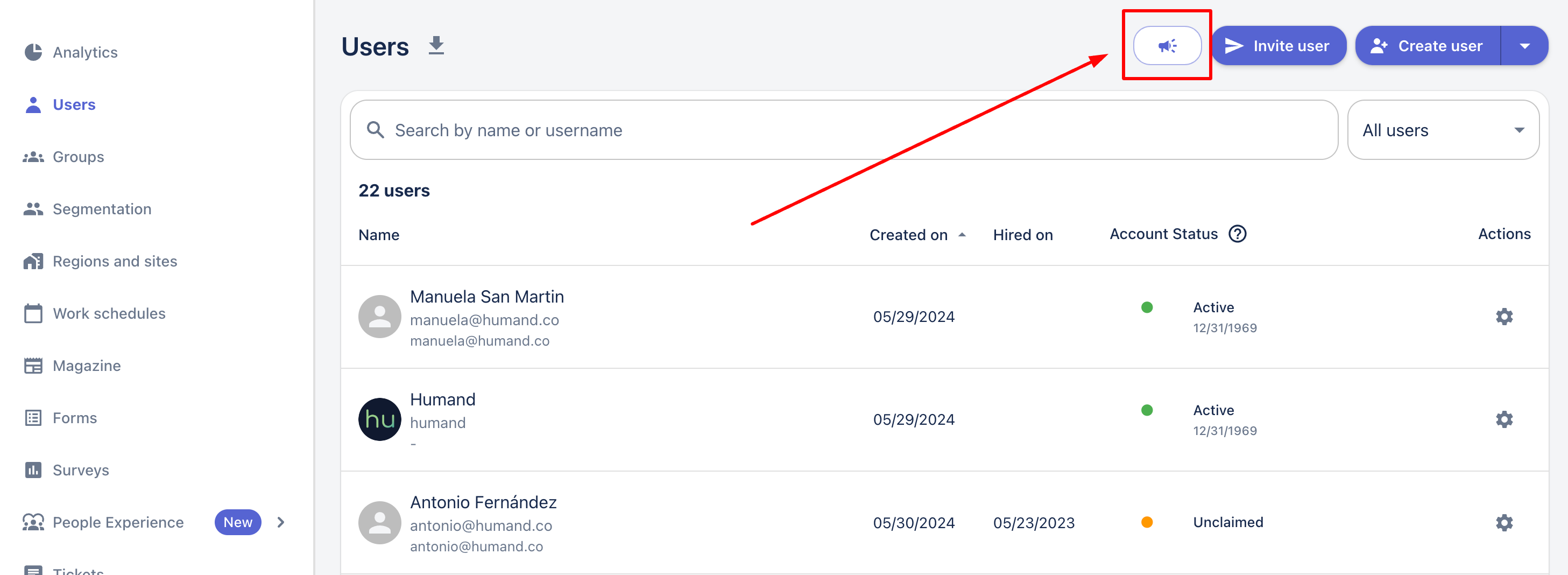The image size is (1568, 575).
Task: Download the users list
Action: tap(436, 46)
